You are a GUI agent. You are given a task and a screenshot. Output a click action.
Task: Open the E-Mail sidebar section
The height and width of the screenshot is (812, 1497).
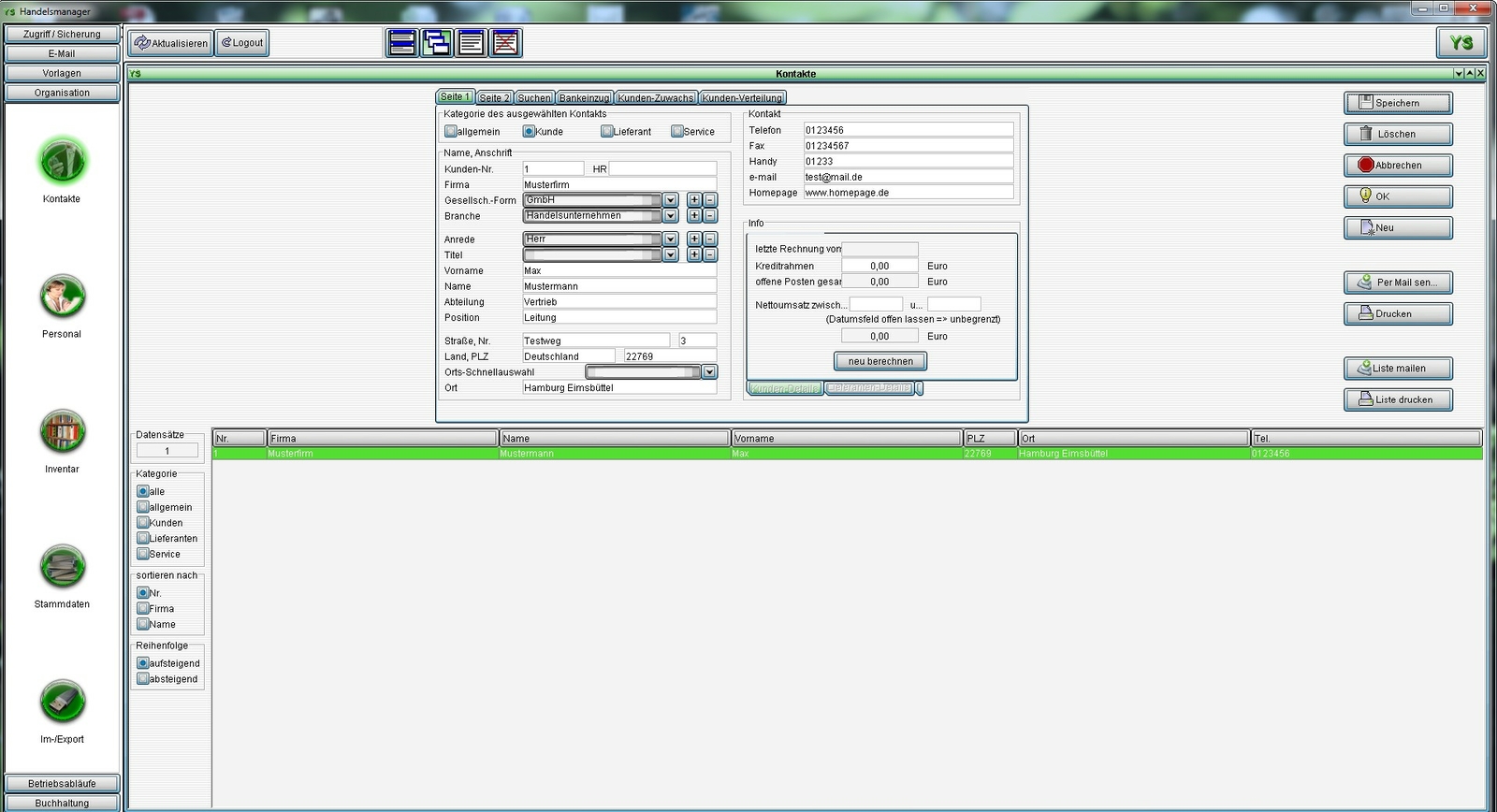(x=62, y=53)
